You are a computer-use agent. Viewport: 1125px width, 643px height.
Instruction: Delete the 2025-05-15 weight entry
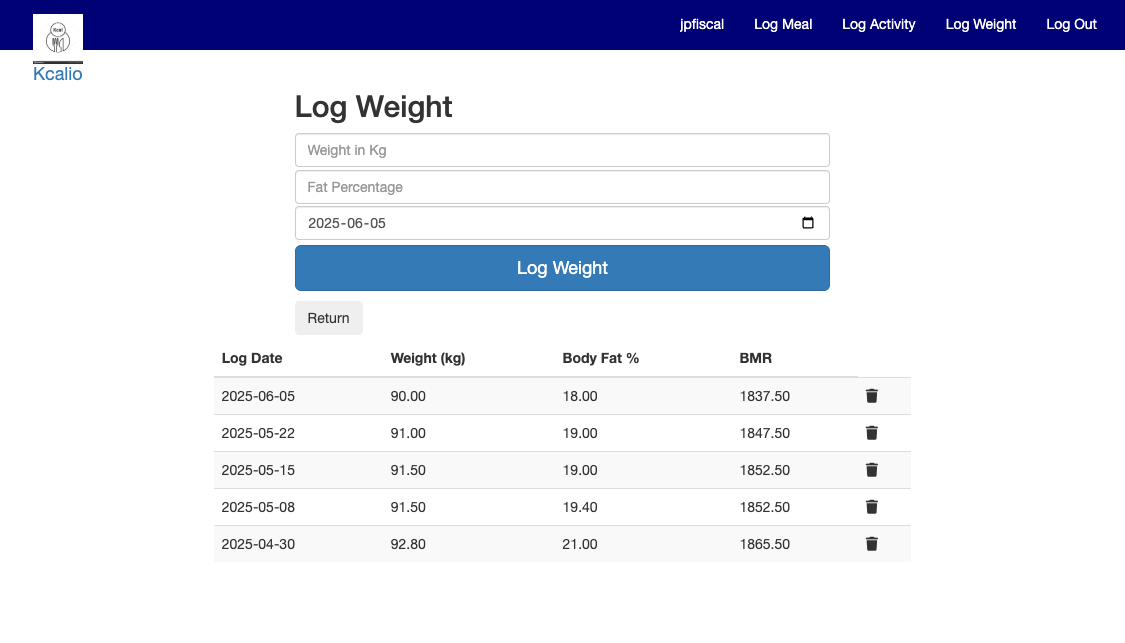pos(872,470)
